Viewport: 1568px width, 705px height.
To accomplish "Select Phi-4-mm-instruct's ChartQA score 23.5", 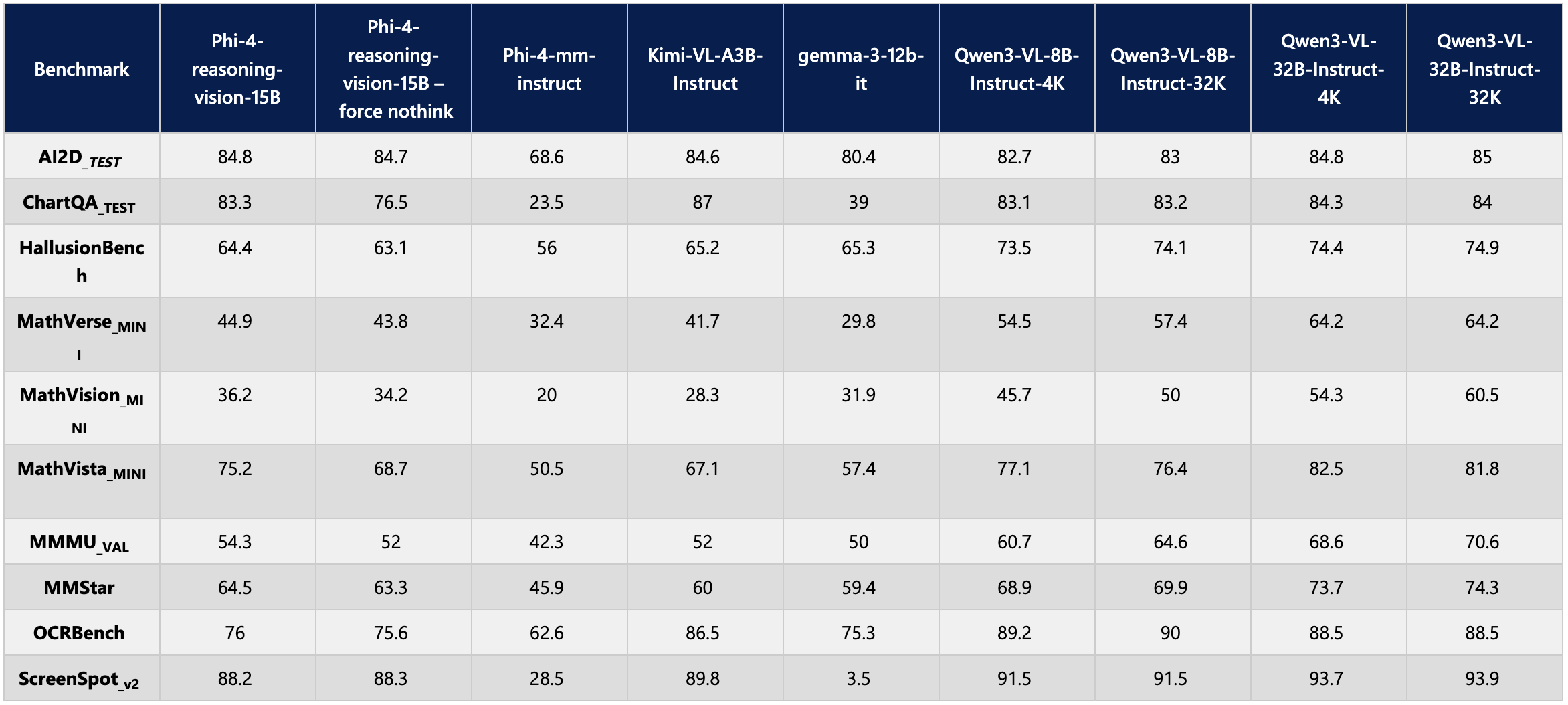I will coord(547,202).
